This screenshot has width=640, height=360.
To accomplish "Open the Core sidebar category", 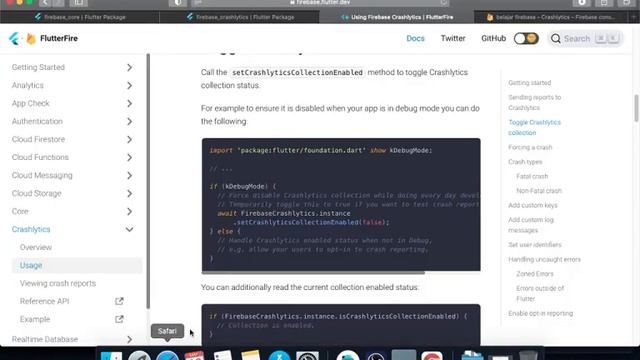I will 20,211.
